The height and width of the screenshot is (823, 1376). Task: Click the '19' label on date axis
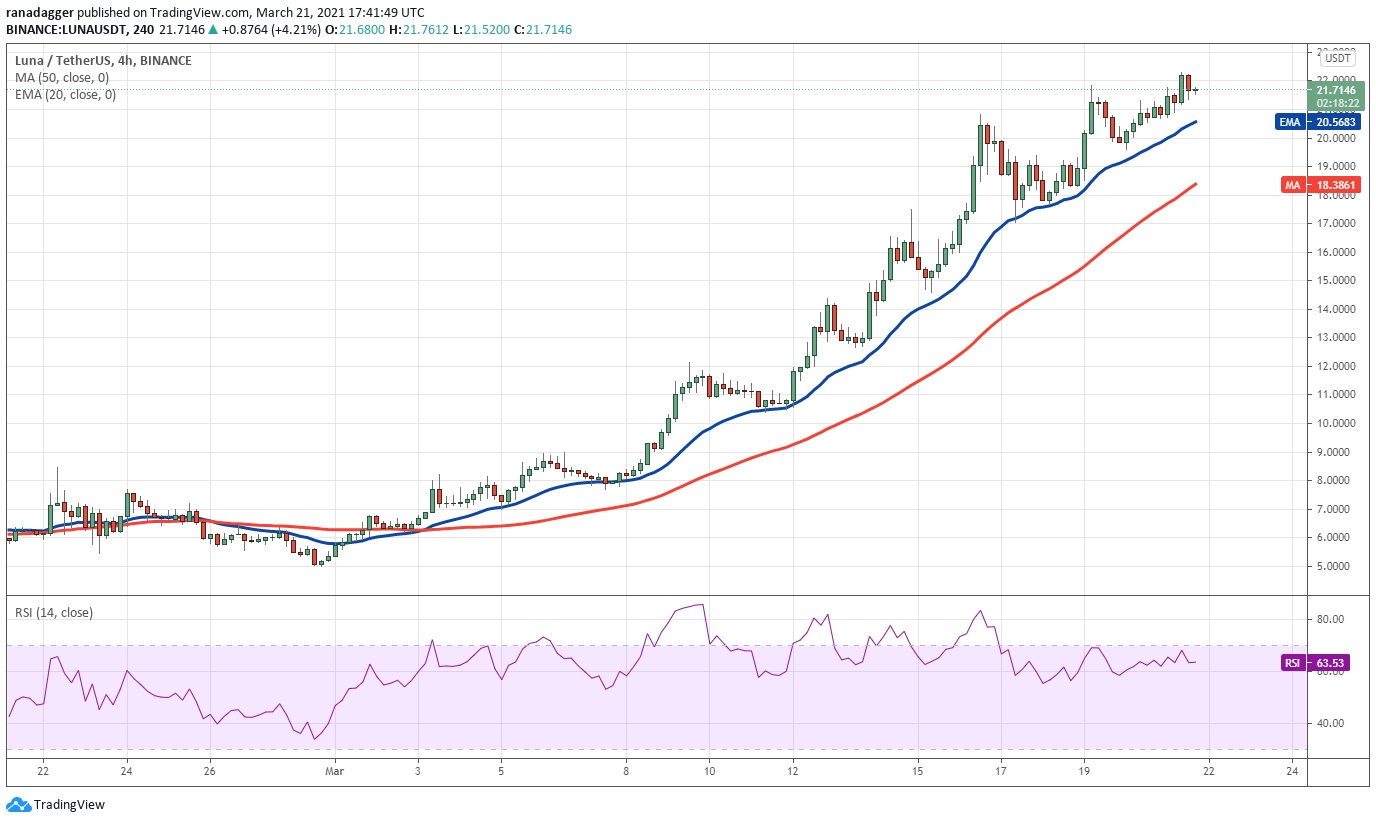click(x=1084, y=771)
